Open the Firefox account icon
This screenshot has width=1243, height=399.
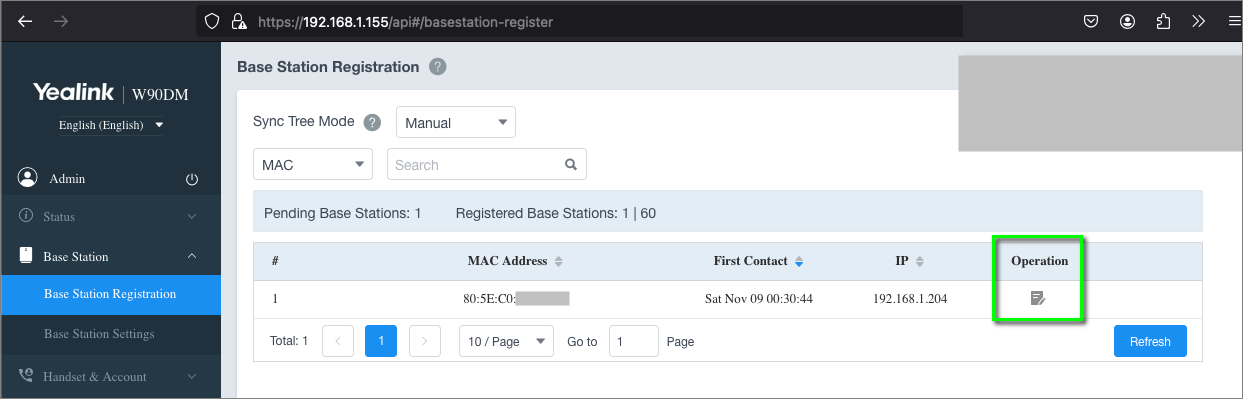point(1127,21)
